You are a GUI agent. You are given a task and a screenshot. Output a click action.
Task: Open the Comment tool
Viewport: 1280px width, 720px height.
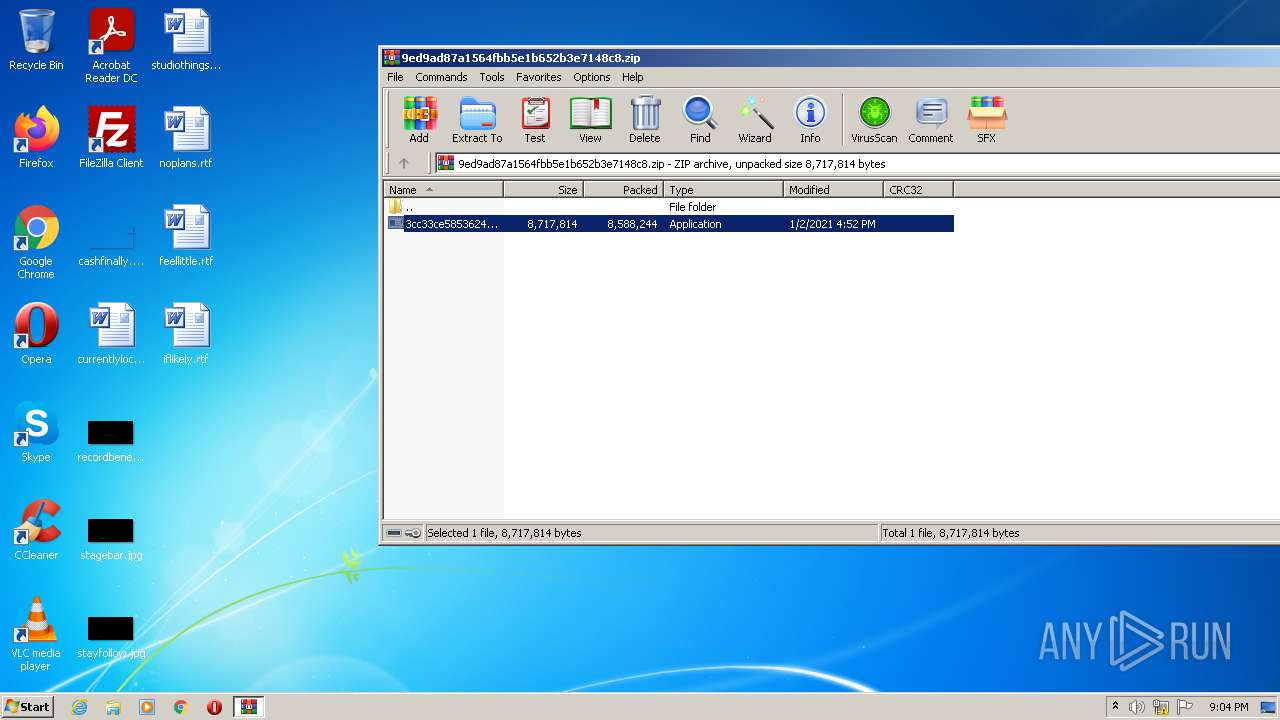click(931, 120)
